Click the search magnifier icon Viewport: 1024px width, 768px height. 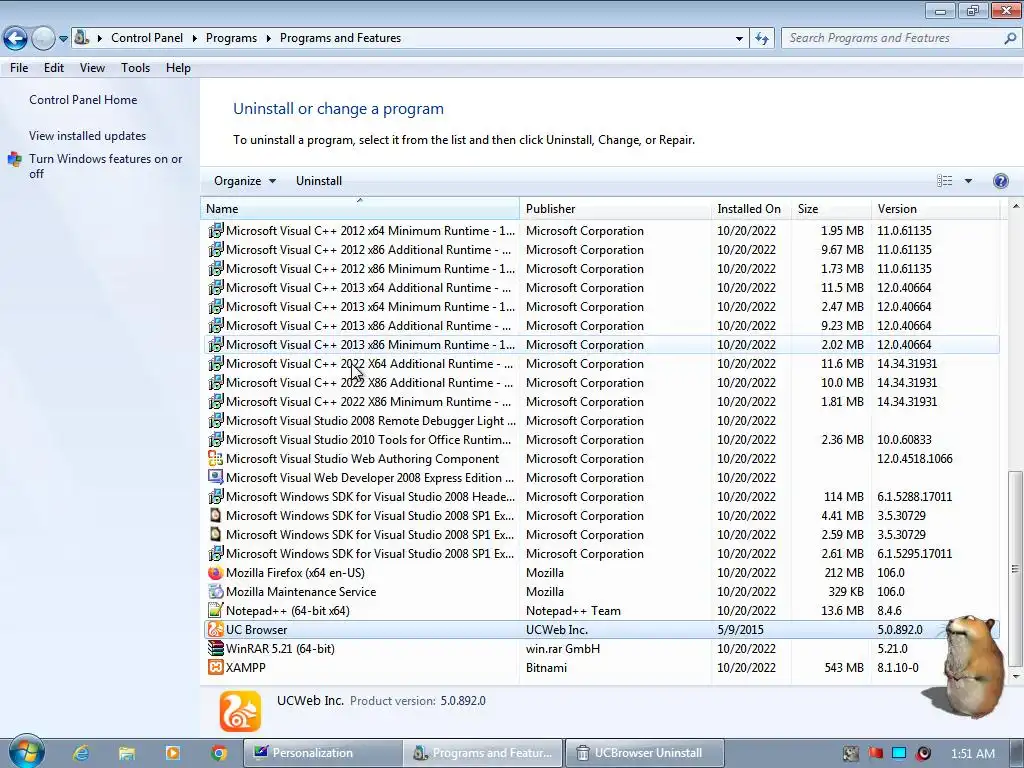click(1010, 39)
